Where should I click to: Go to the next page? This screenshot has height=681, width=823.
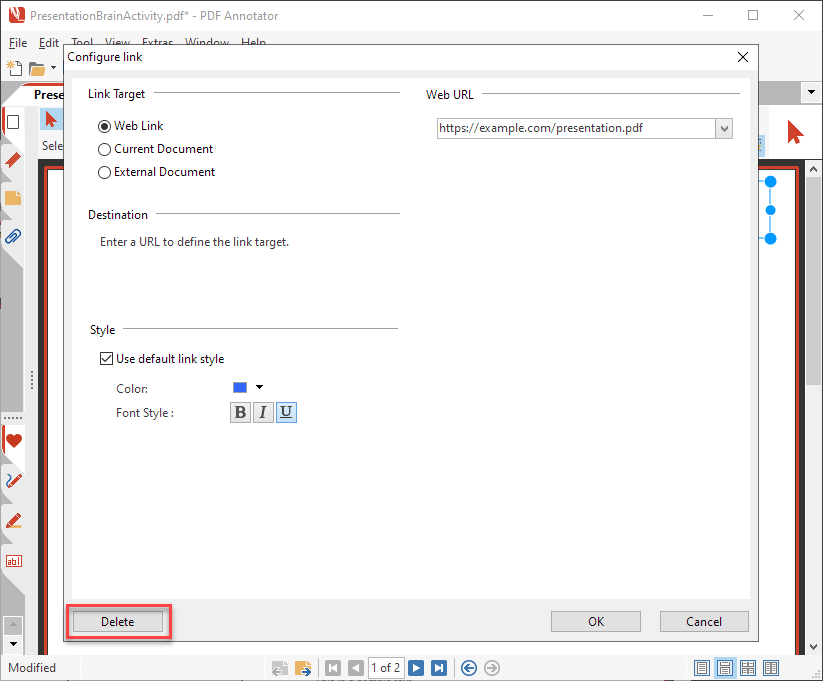point(416,668)
